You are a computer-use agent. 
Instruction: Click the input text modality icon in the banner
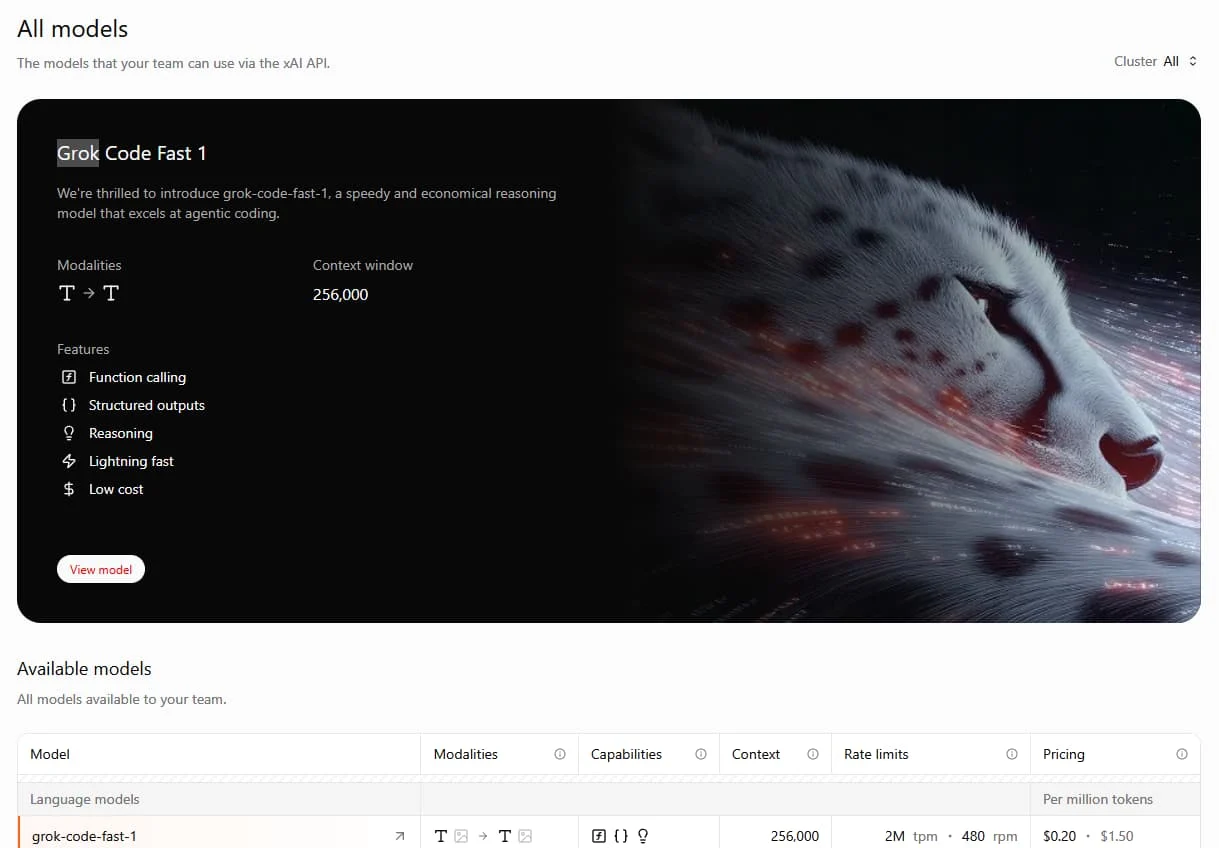click(67, 293)
